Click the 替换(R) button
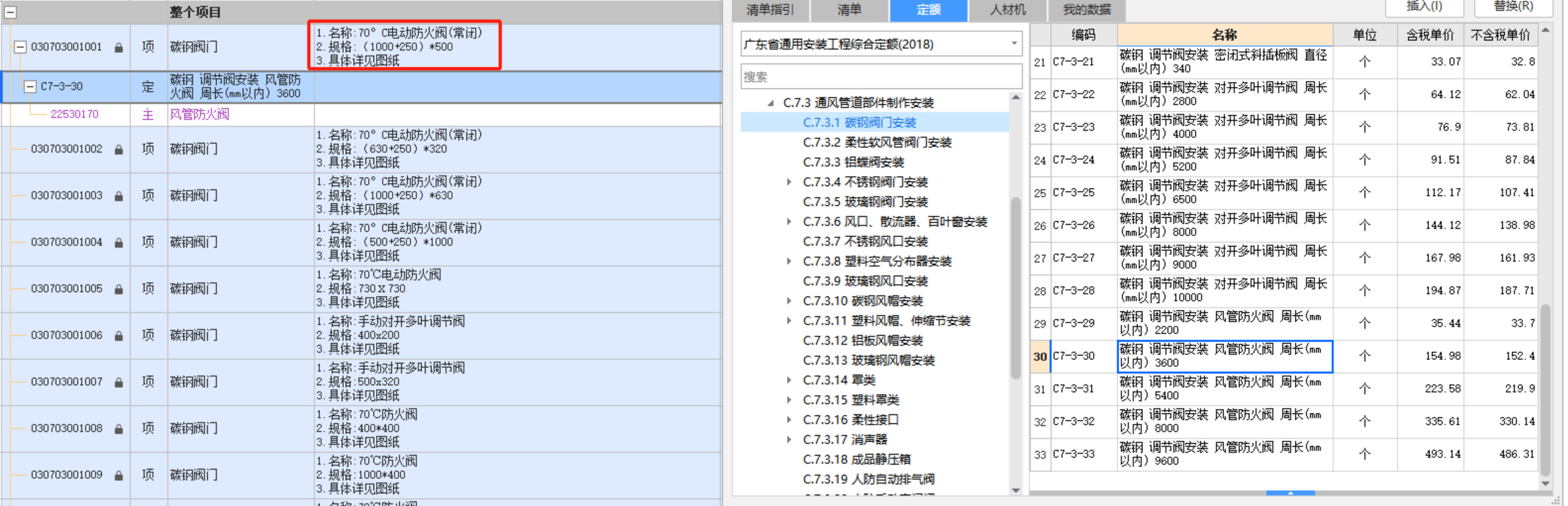The width and height of the screenshot is (1568, 506). pos(1513,7)
